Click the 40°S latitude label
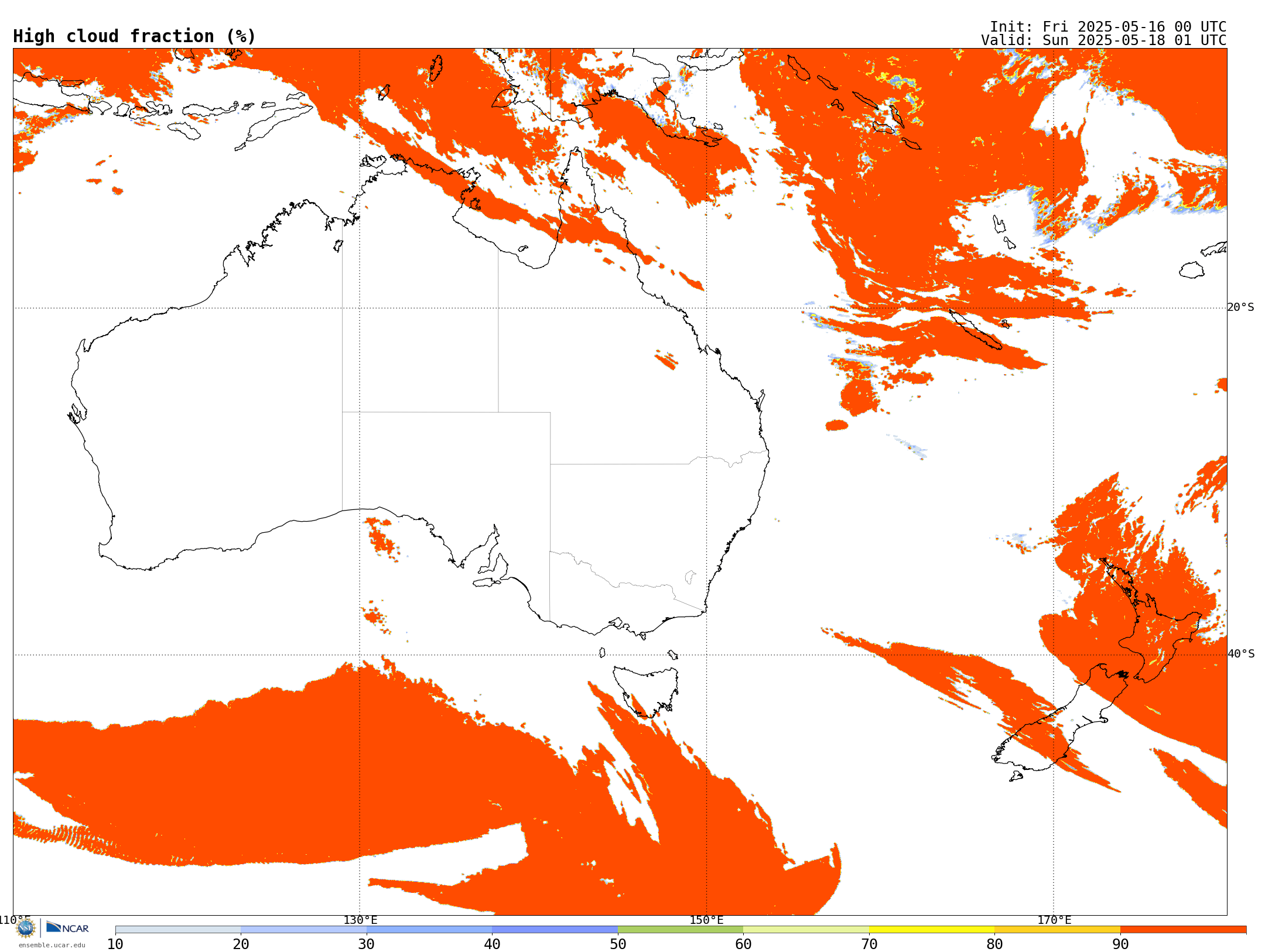 click(x=1241, y=654)
